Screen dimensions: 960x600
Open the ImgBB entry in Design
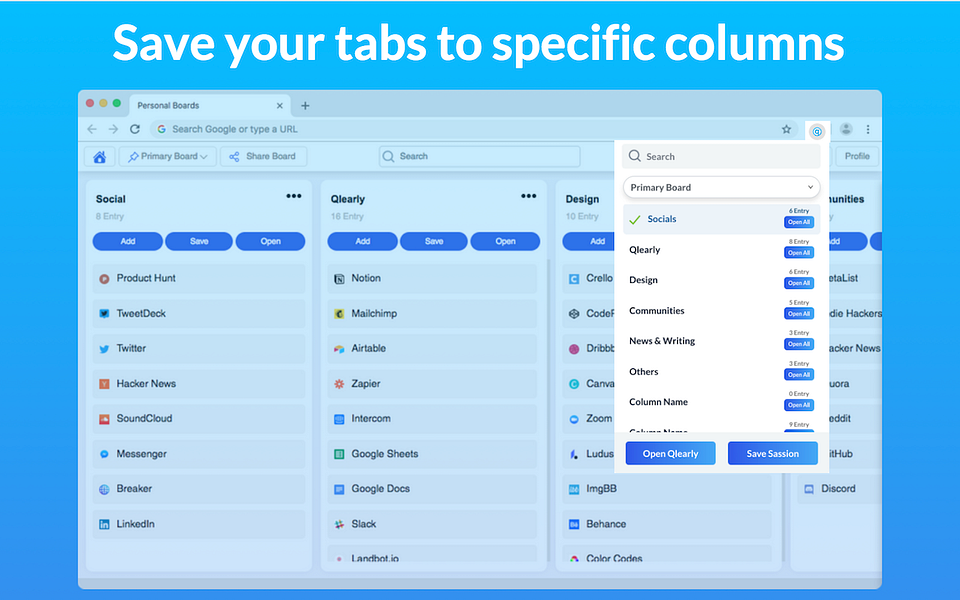click(667, 489)
